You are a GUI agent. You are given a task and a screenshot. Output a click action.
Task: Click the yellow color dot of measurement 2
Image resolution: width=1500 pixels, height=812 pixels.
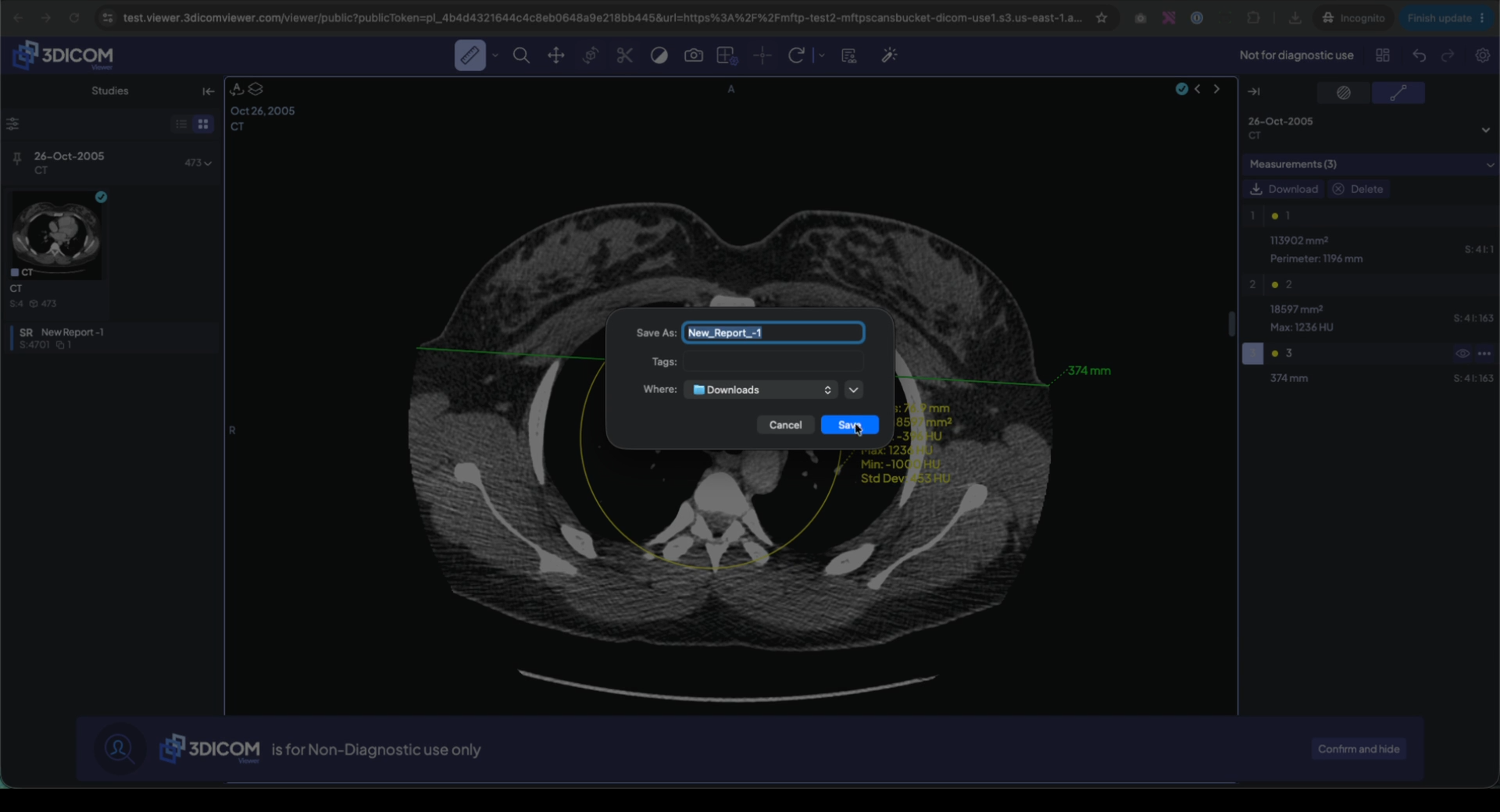click(x=1275, y=284)
